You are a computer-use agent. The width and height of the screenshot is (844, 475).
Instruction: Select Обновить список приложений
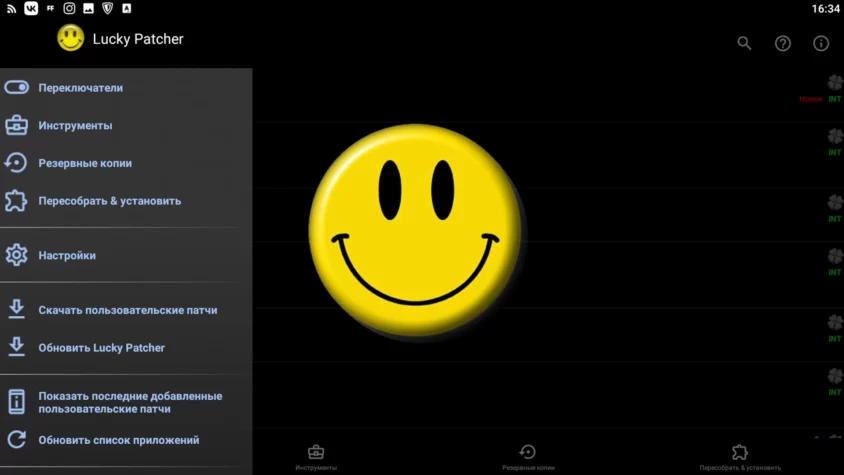tap(126, 440)
